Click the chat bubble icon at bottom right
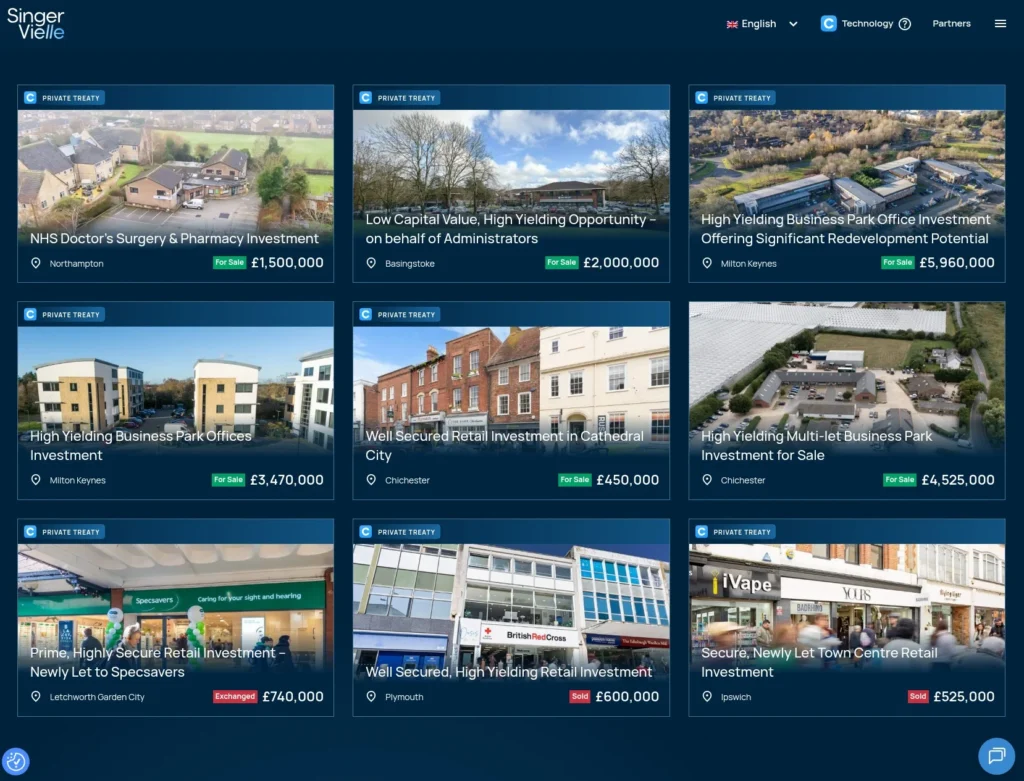1024x781 pixels. point(996,757)
